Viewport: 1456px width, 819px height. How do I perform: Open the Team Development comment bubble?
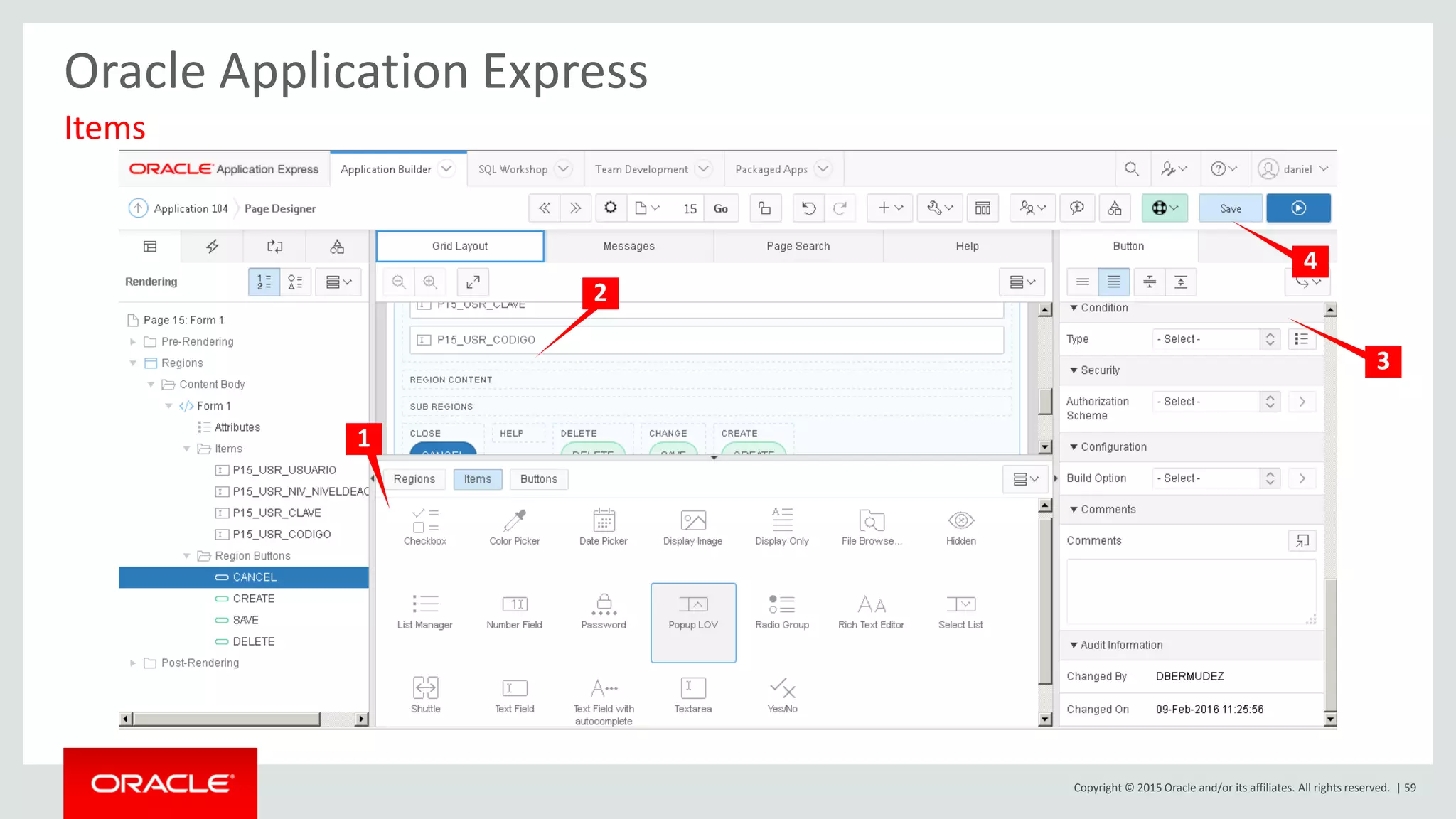pos(1077,208)
